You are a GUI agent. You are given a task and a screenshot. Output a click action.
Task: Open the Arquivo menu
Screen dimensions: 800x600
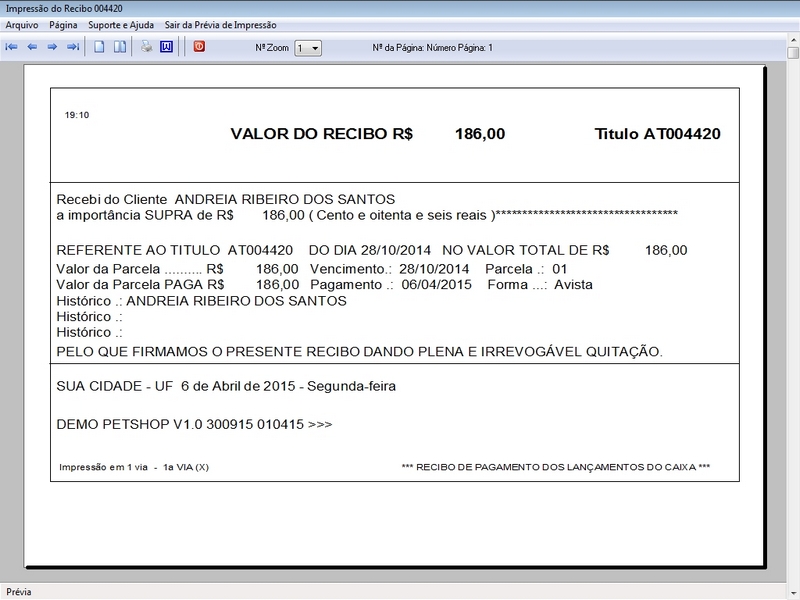[20, 27]
